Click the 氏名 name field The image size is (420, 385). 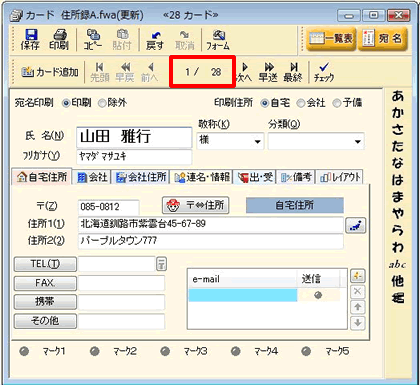coord(134,137)
